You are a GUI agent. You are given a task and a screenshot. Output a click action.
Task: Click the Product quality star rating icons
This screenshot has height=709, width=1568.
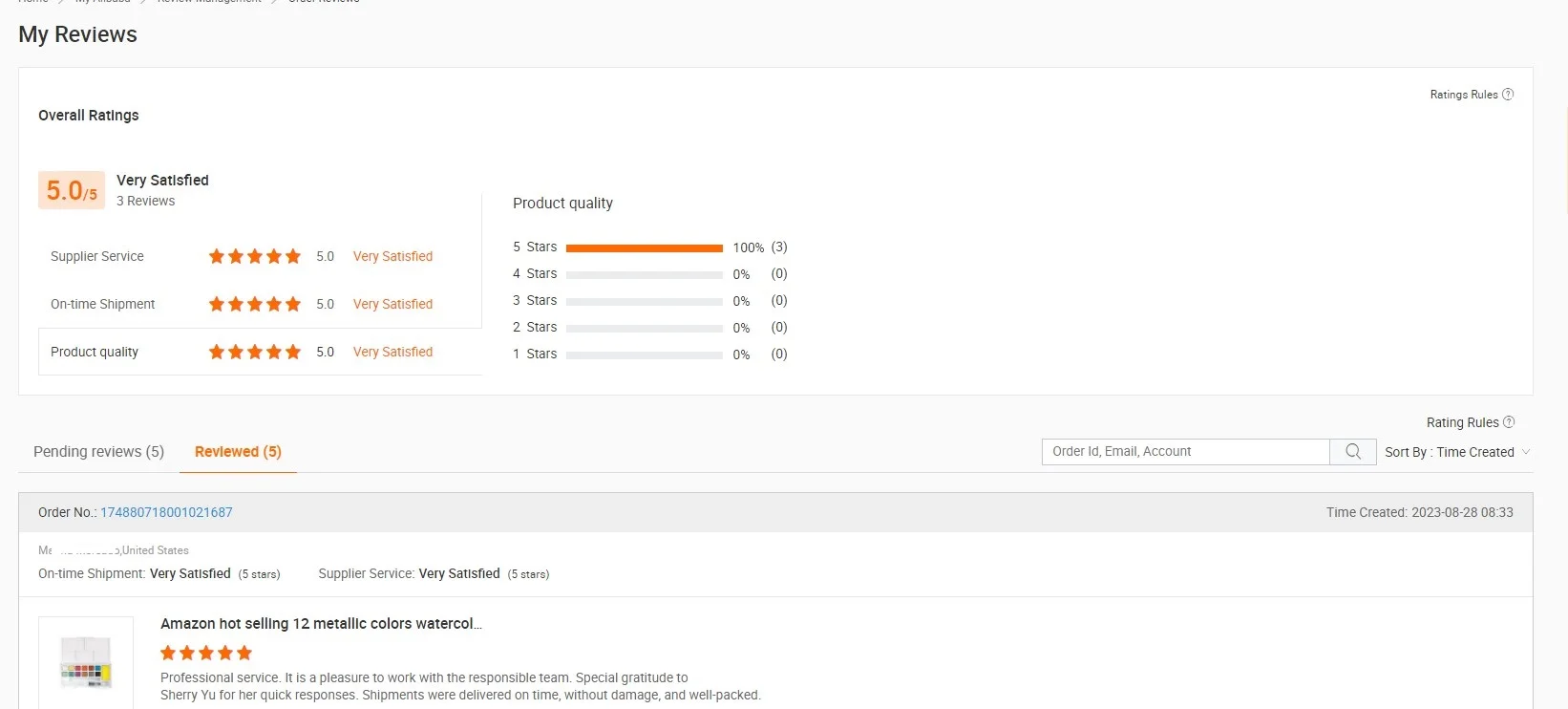(x=255, y=352)
